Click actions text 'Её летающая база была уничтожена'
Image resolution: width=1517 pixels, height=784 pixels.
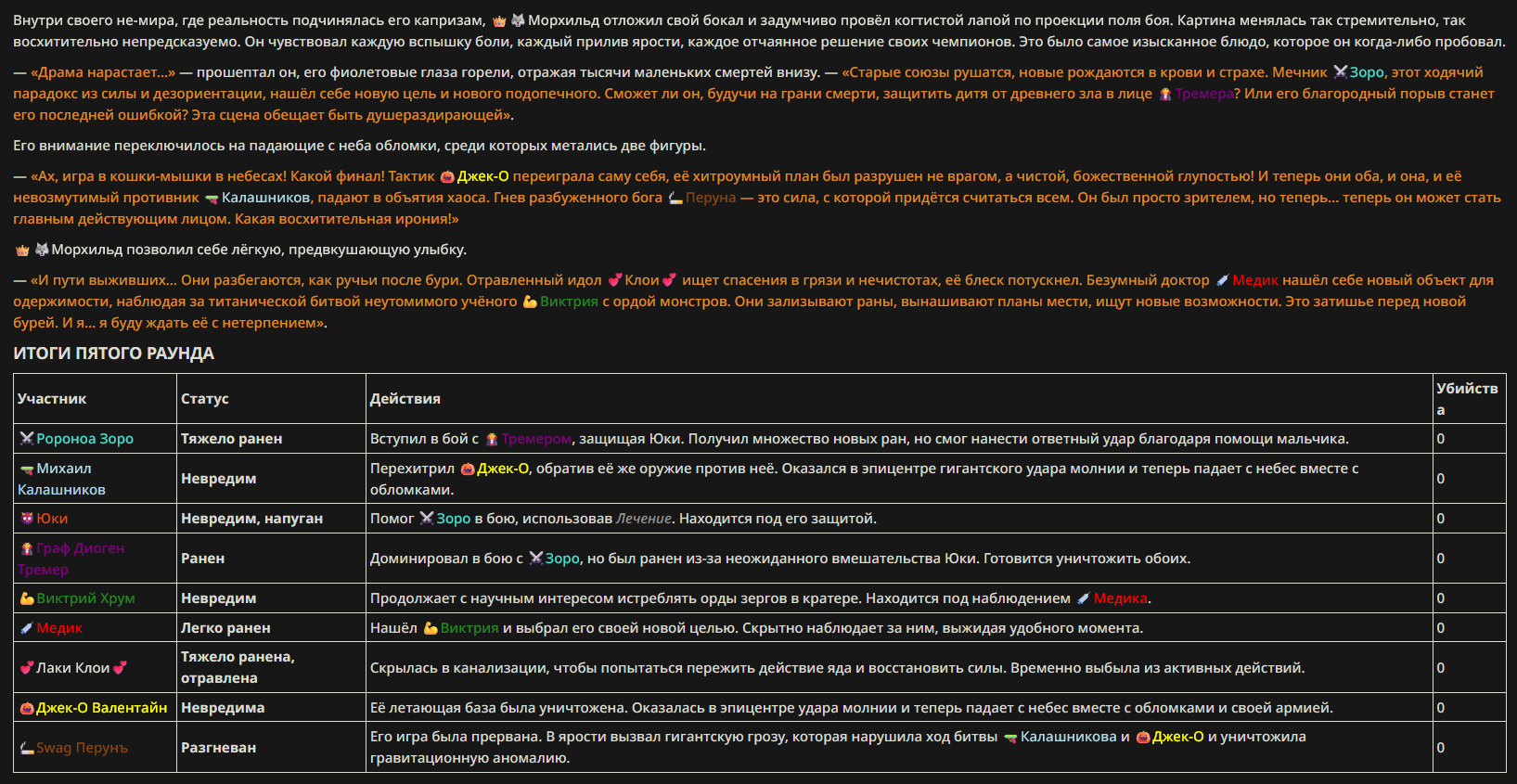tap(499, 708)
